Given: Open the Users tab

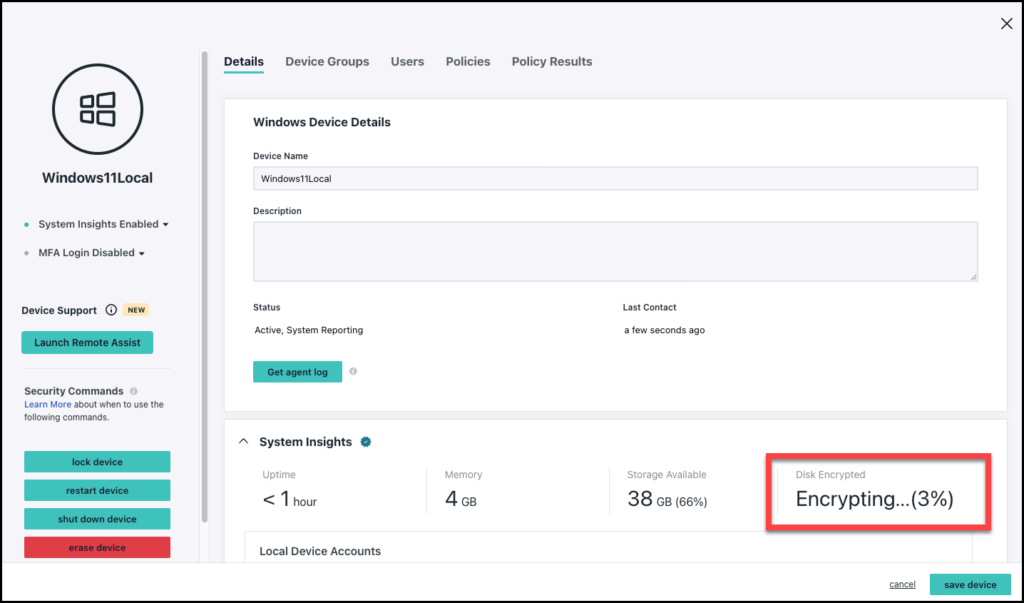Looking at the screenshot, I should 407,62.
